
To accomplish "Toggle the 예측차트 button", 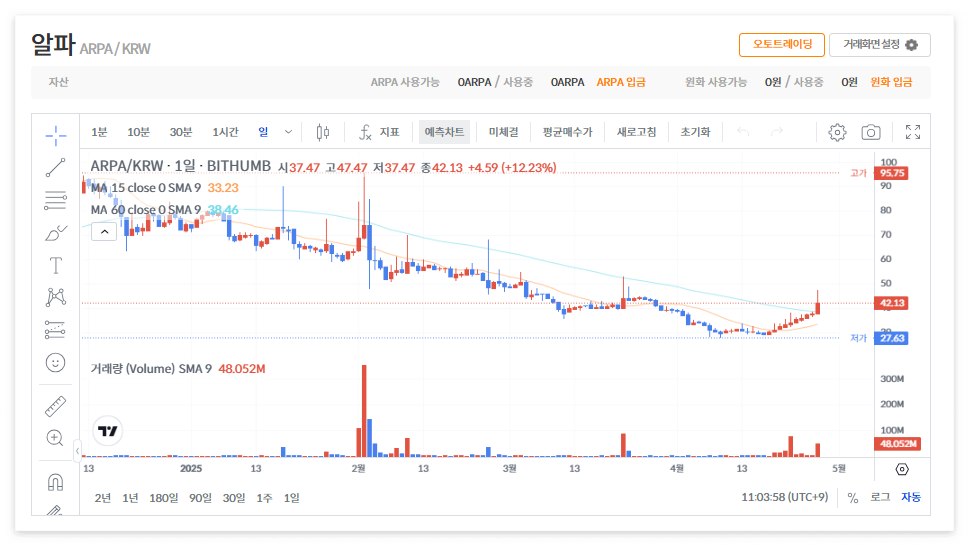I will 444,132.
